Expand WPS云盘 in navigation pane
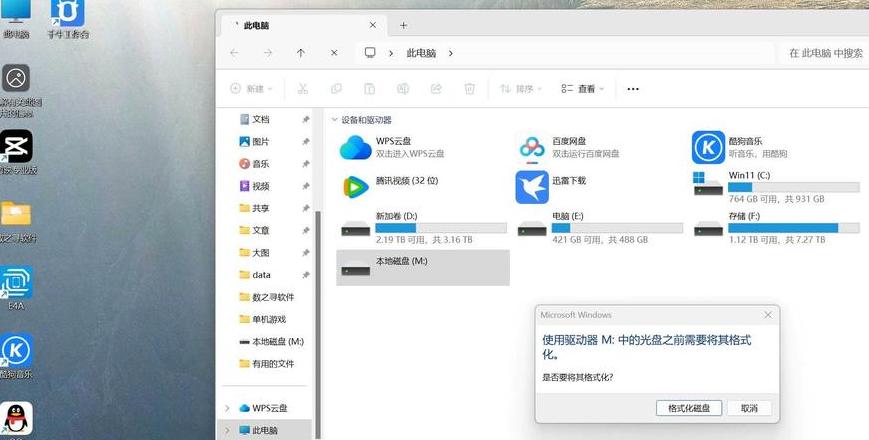The height and width of the screenshot is (440, 869). pyautogui.click(x=227, y=408)
